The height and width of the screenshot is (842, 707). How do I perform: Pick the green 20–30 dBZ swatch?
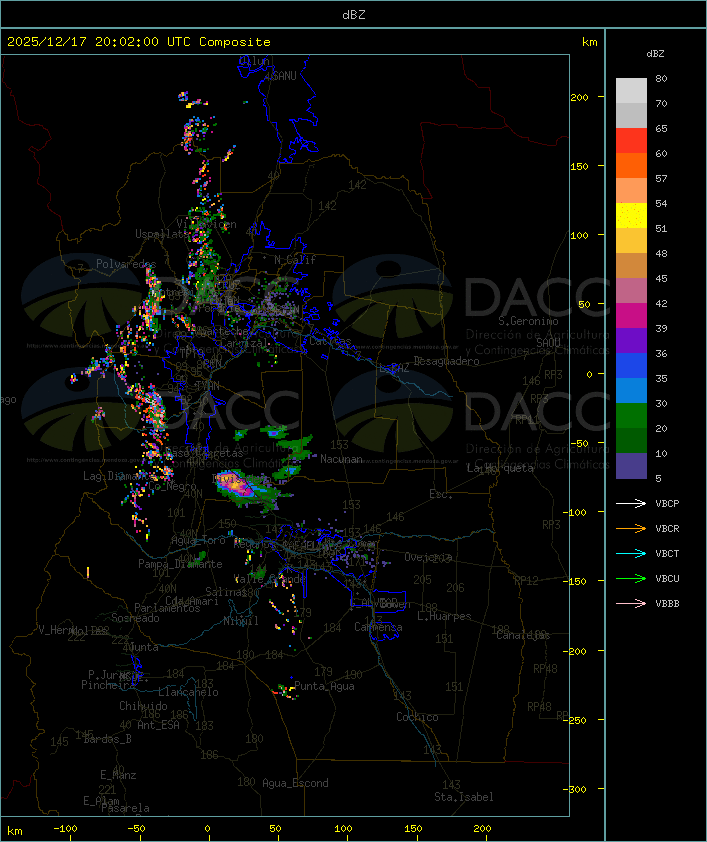click(x=631, y=416)
